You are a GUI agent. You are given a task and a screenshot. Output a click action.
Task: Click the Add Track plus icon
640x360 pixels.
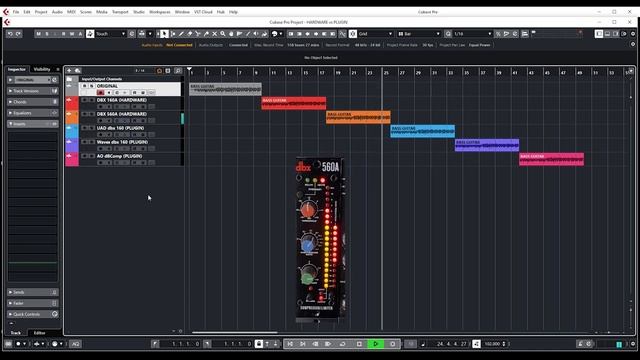69,71
